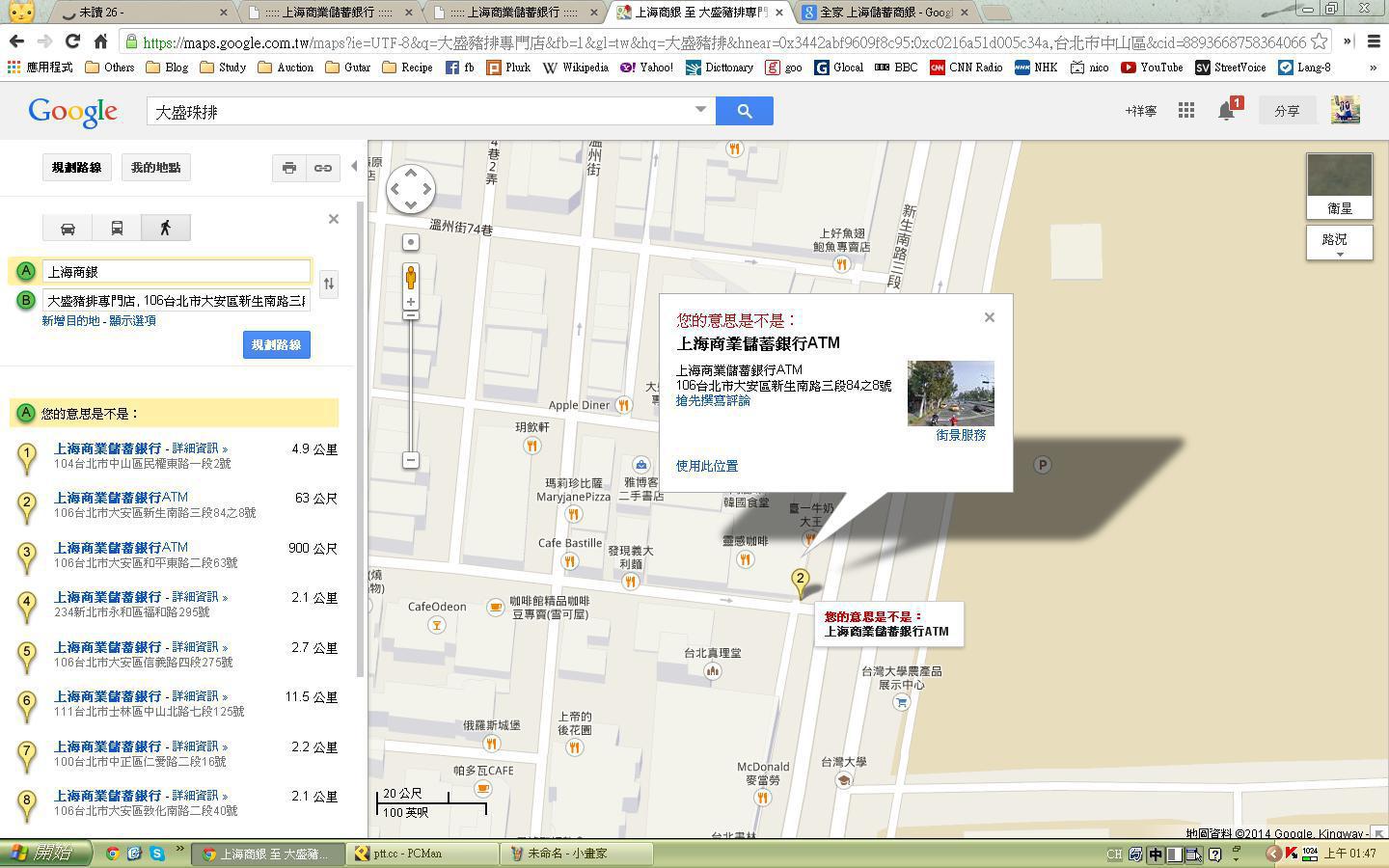Viewport: 1389px width, 868px height.
Task: Open the Google account profile picture
Action: click(x=1345, y=110)
